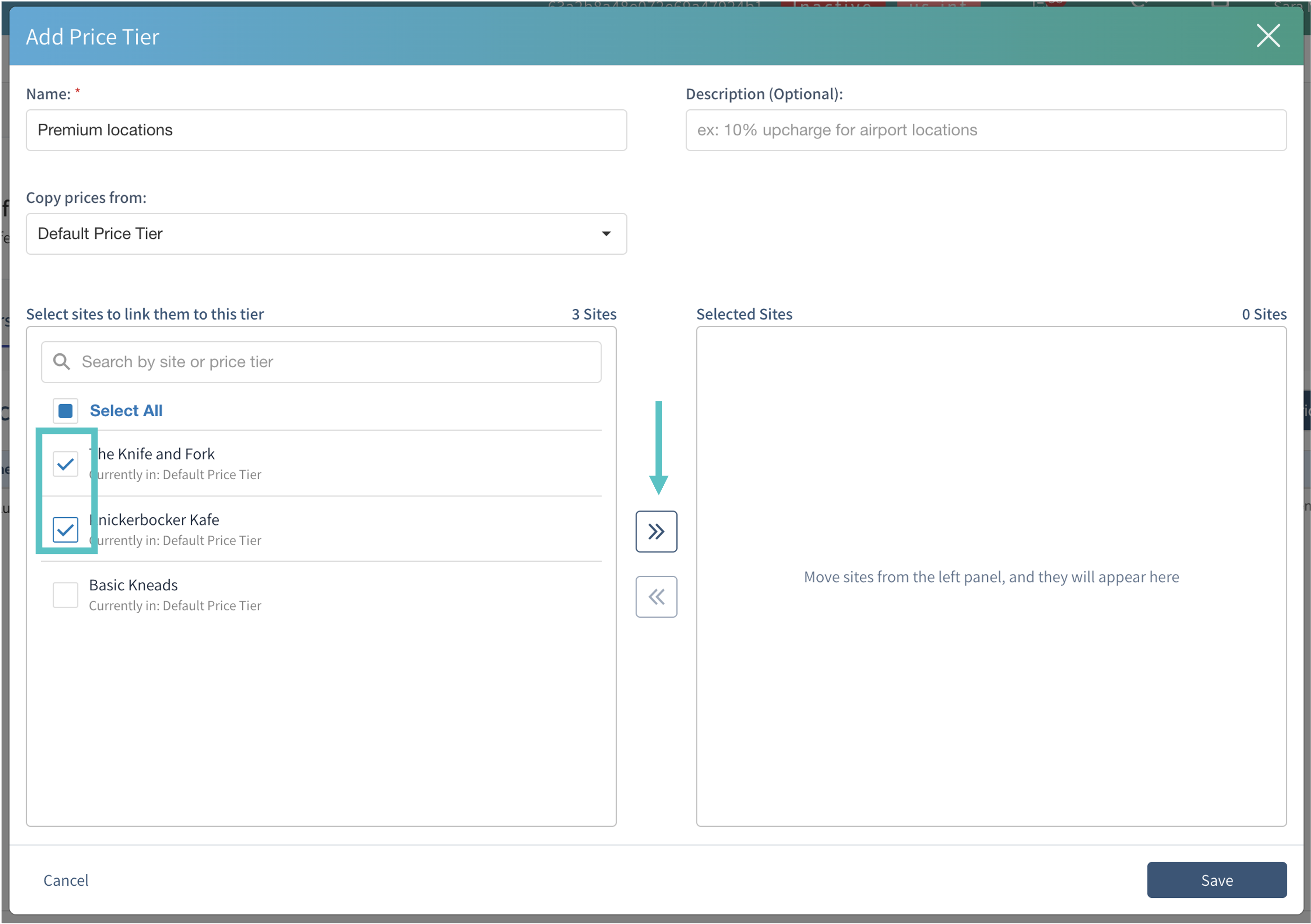Image resolution: width=1311 pixels, height=924 pixels.
Task: Click the Default Price Tier dropdown arrow
Action: (x=606, y=234)
